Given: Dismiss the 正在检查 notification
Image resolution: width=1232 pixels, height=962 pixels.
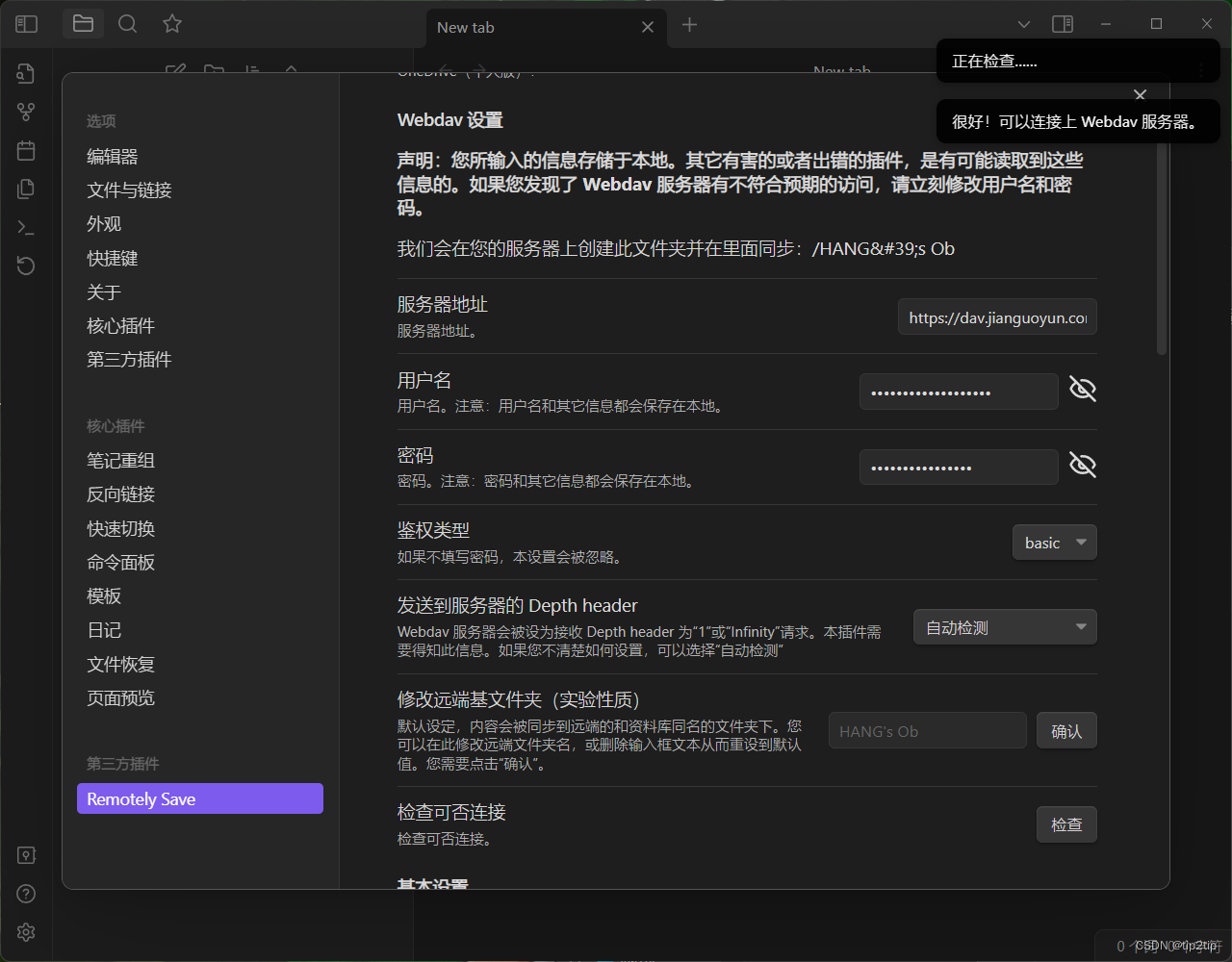Looking at the screenshot, I should [x=1078, y=61].
